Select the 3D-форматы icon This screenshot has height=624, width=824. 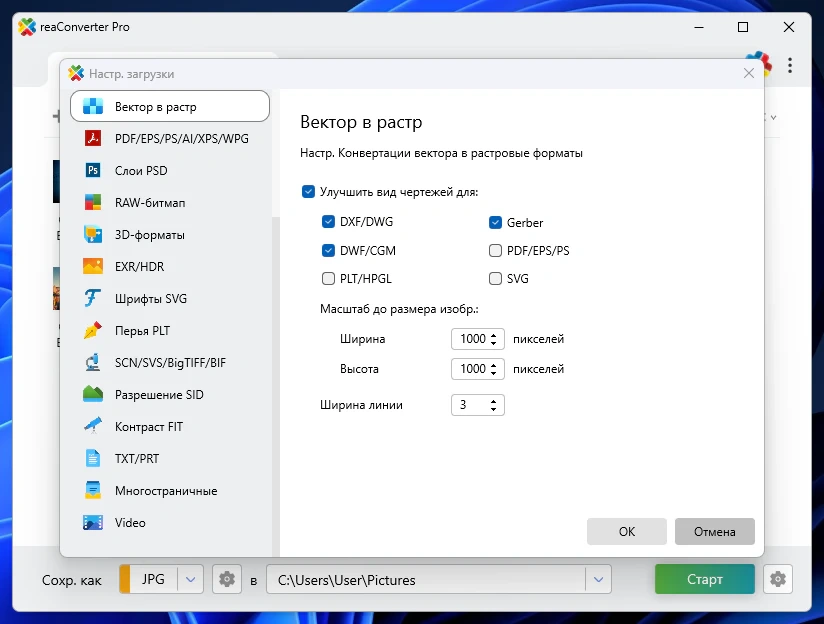[x=93, y=234]
